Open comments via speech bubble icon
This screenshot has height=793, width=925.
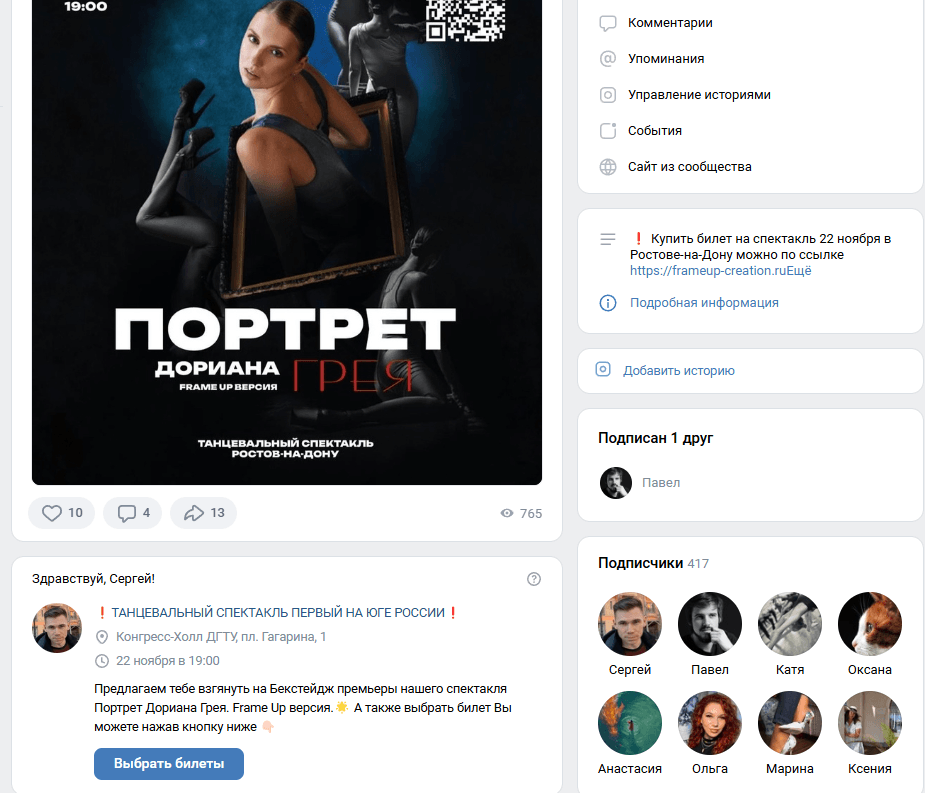pos(126,513)
